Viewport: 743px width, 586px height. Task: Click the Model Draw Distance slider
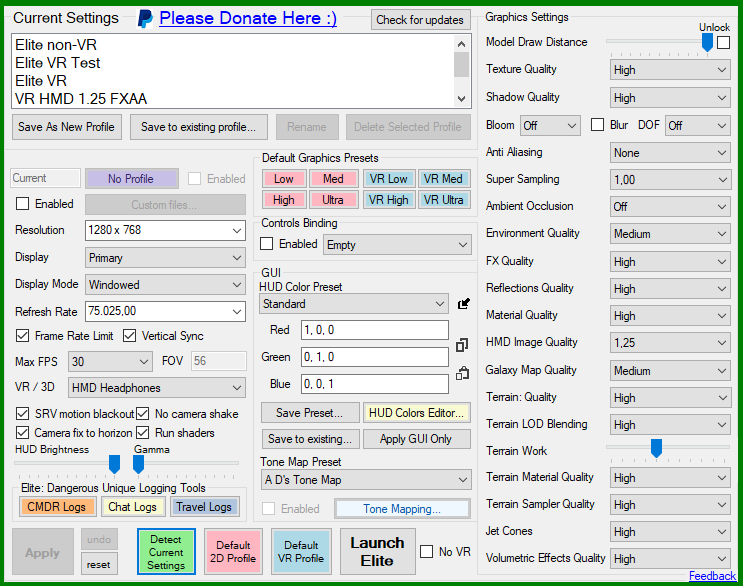pos(660,43)
